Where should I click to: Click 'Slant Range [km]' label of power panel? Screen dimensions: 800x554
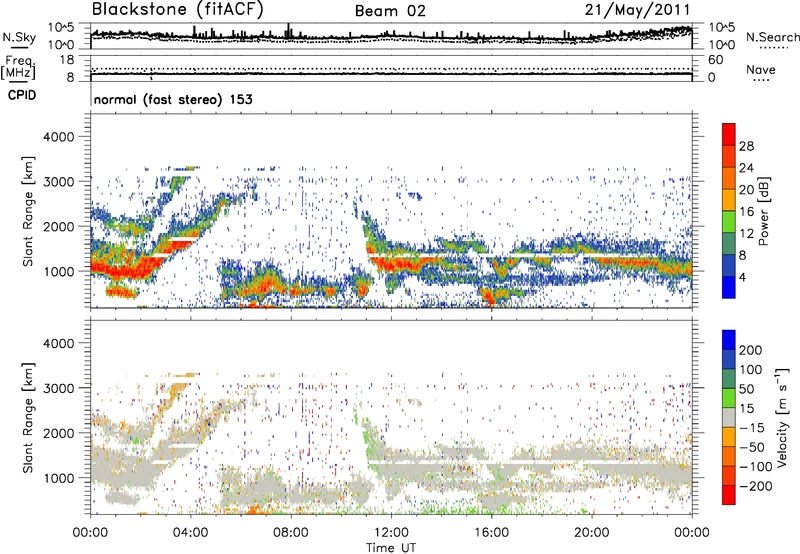point(28,211)
